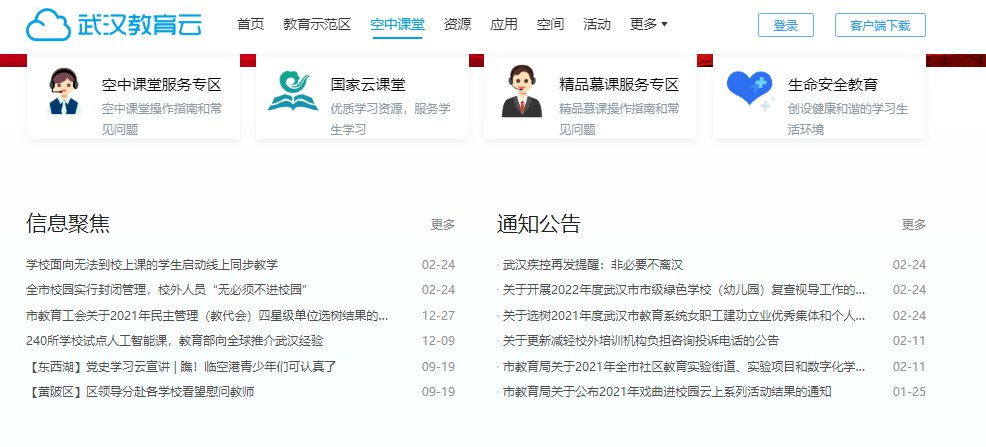Click the 精品慕课服务专区 agent avatar icon
The width and height of the screenshot is (986, 447).
coord(521,92)
